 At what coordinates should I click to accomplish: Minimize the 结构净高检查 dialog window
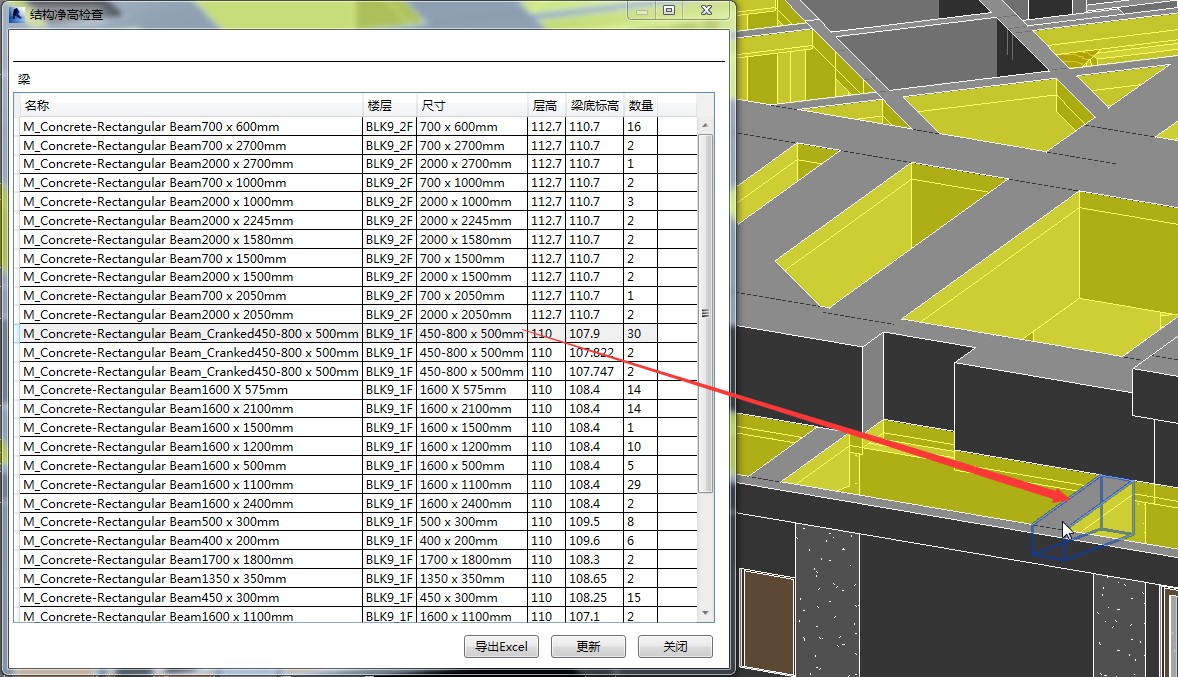(x=641, y=10)
